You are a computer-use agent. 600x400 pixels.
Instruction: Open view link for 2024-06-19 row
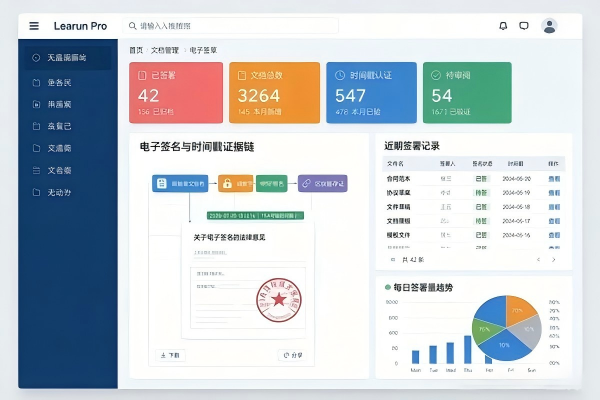coord(554,193)
